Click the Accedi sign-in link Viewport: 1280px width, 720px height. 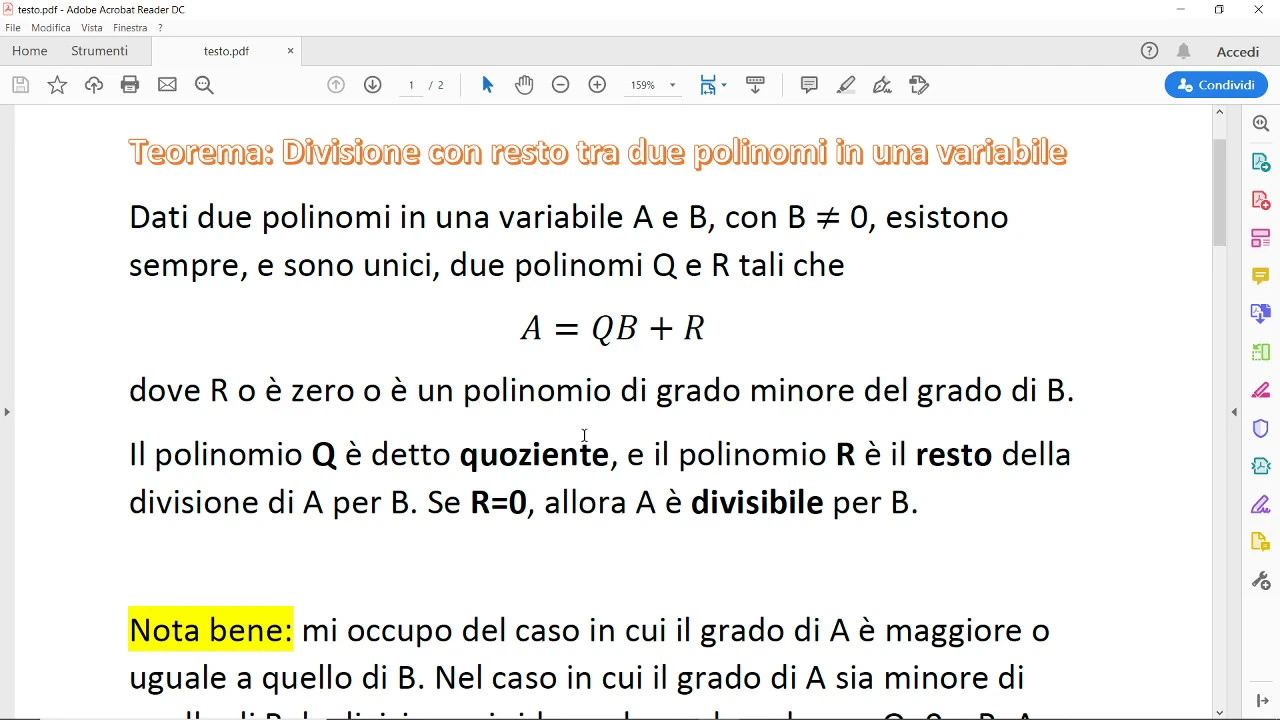tap(1238, 51)
